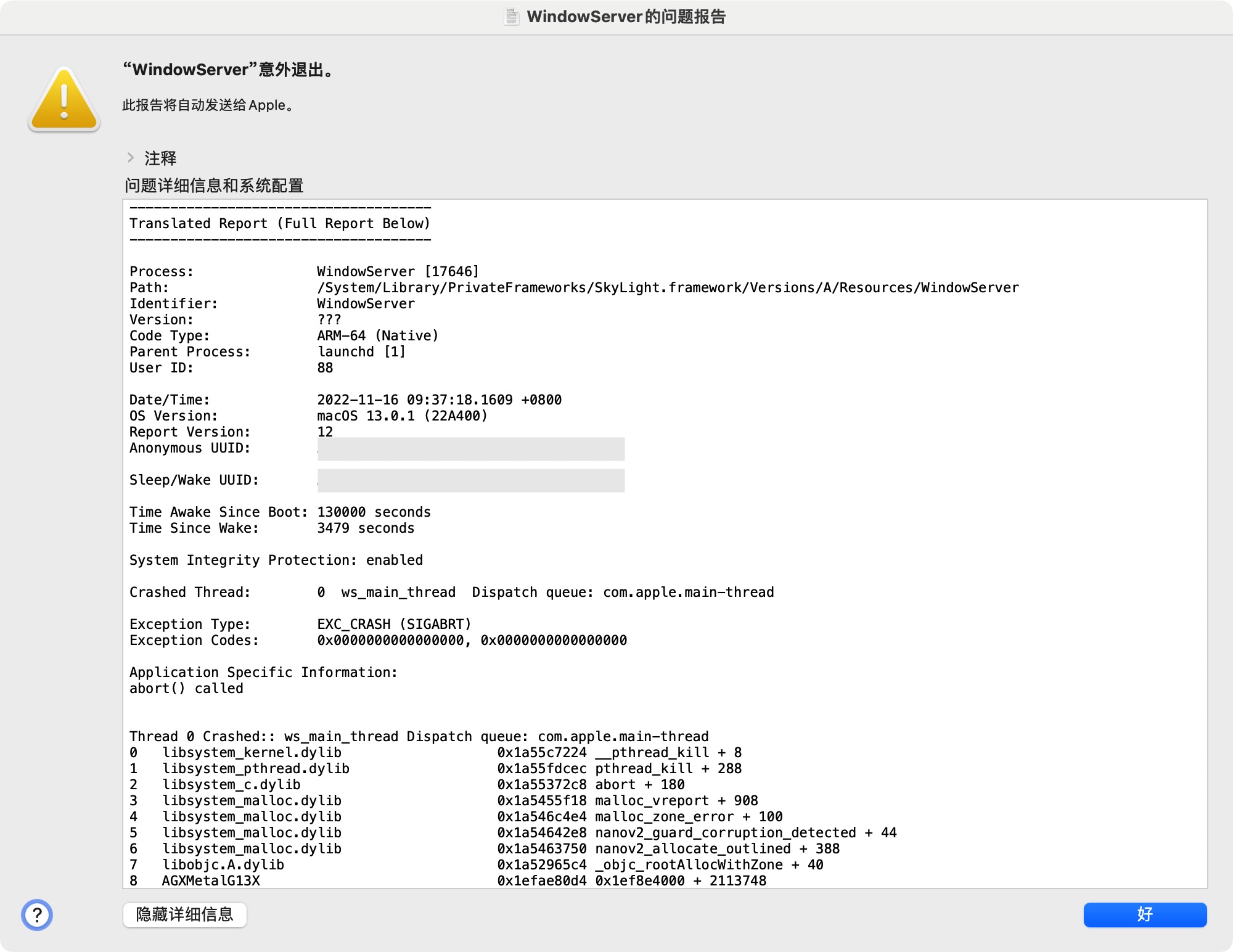Image resolution: width=1233 pixels, height=952 pixels.
Task: Click the yellow warning triangle icon
Action: 63,99
